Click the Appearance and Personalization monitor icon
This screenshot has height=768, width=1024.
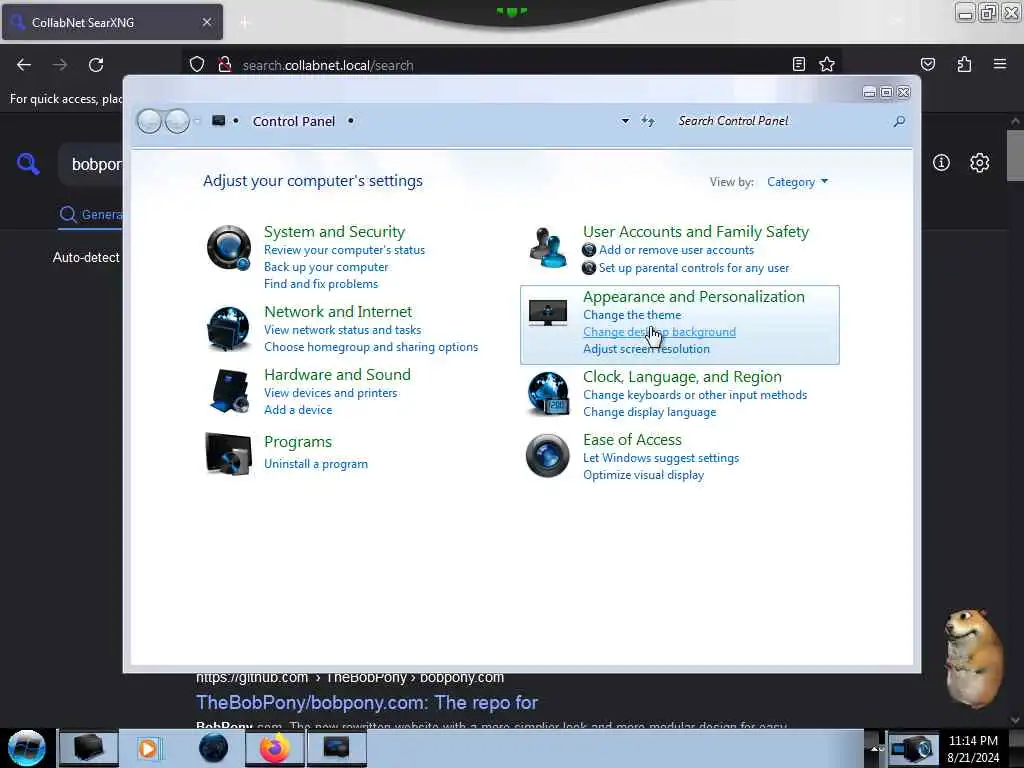[547, 313]
